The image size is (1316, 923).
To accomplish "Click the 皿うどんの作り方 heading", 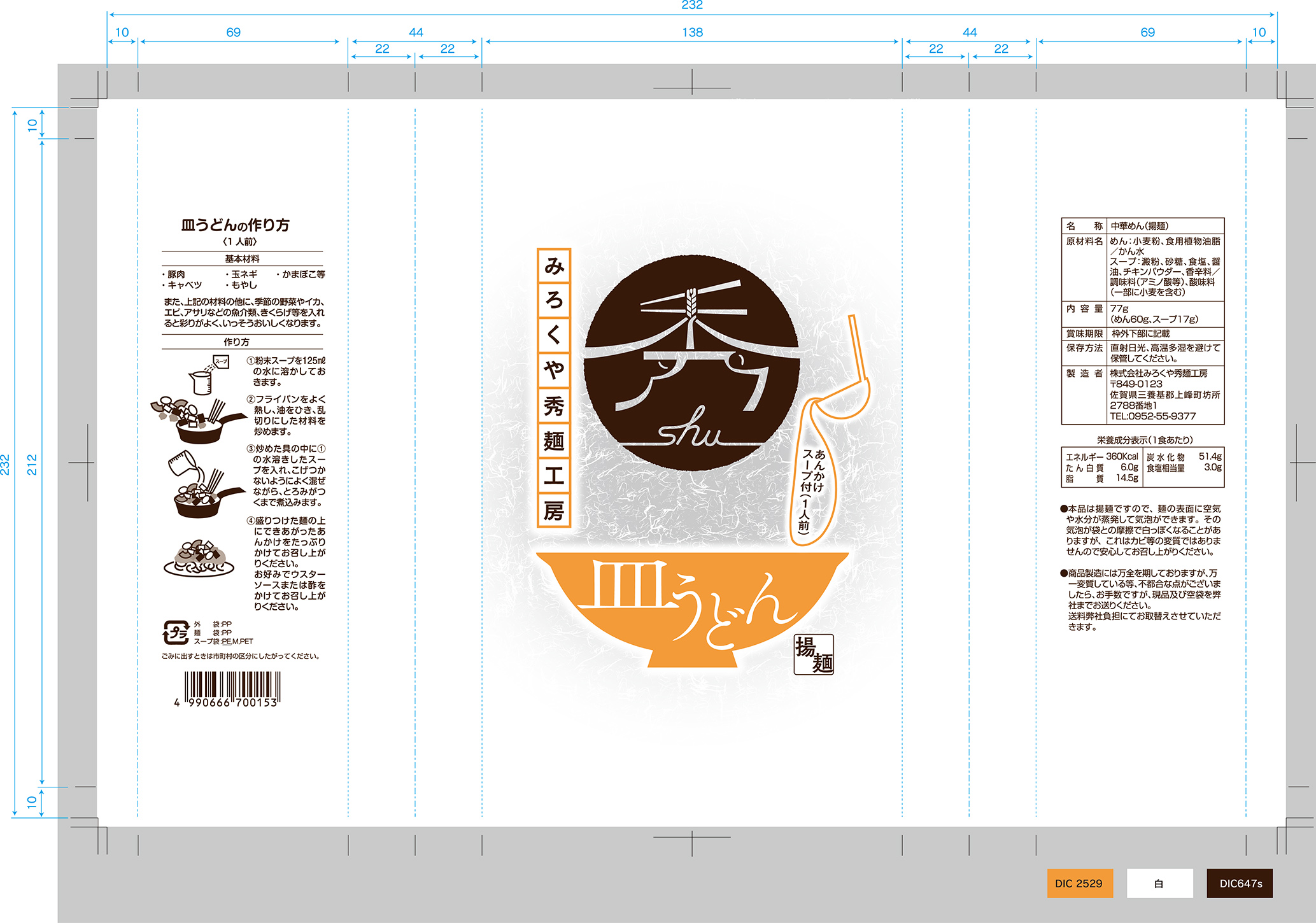I will tap(236, 225).
